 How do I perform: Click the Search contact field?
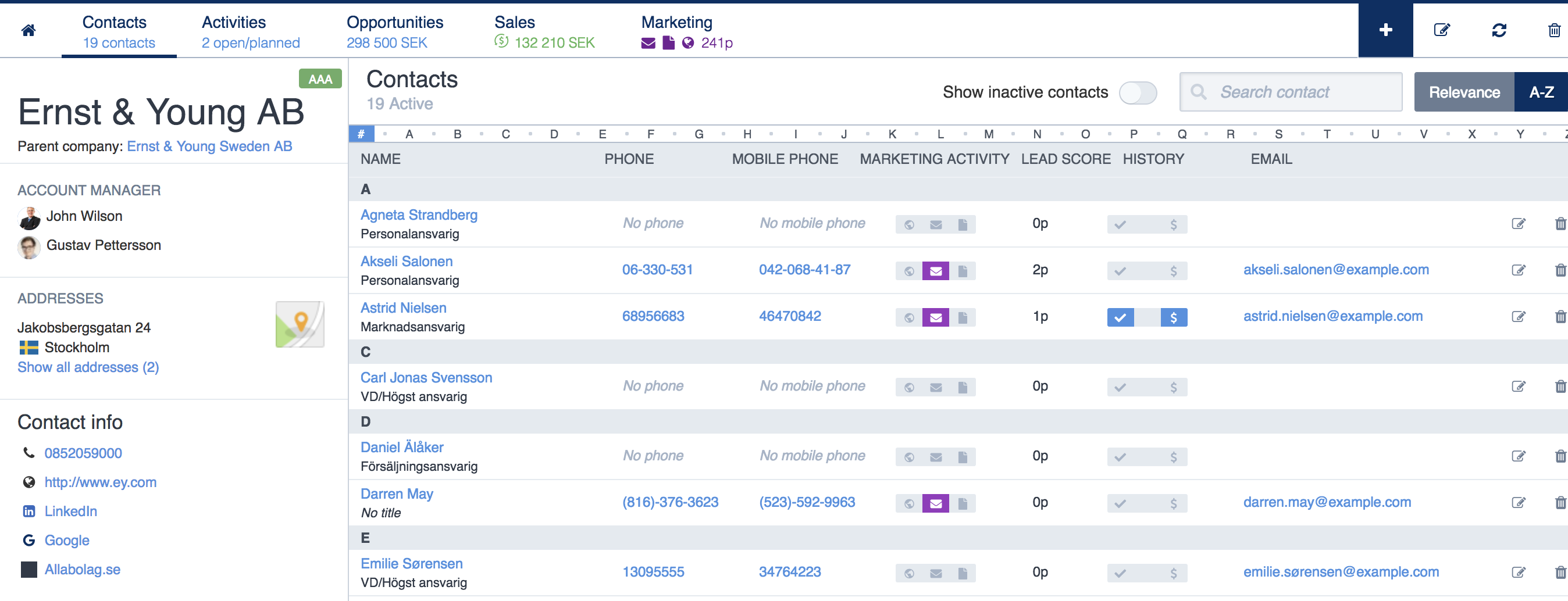[x=1291, y=92]
